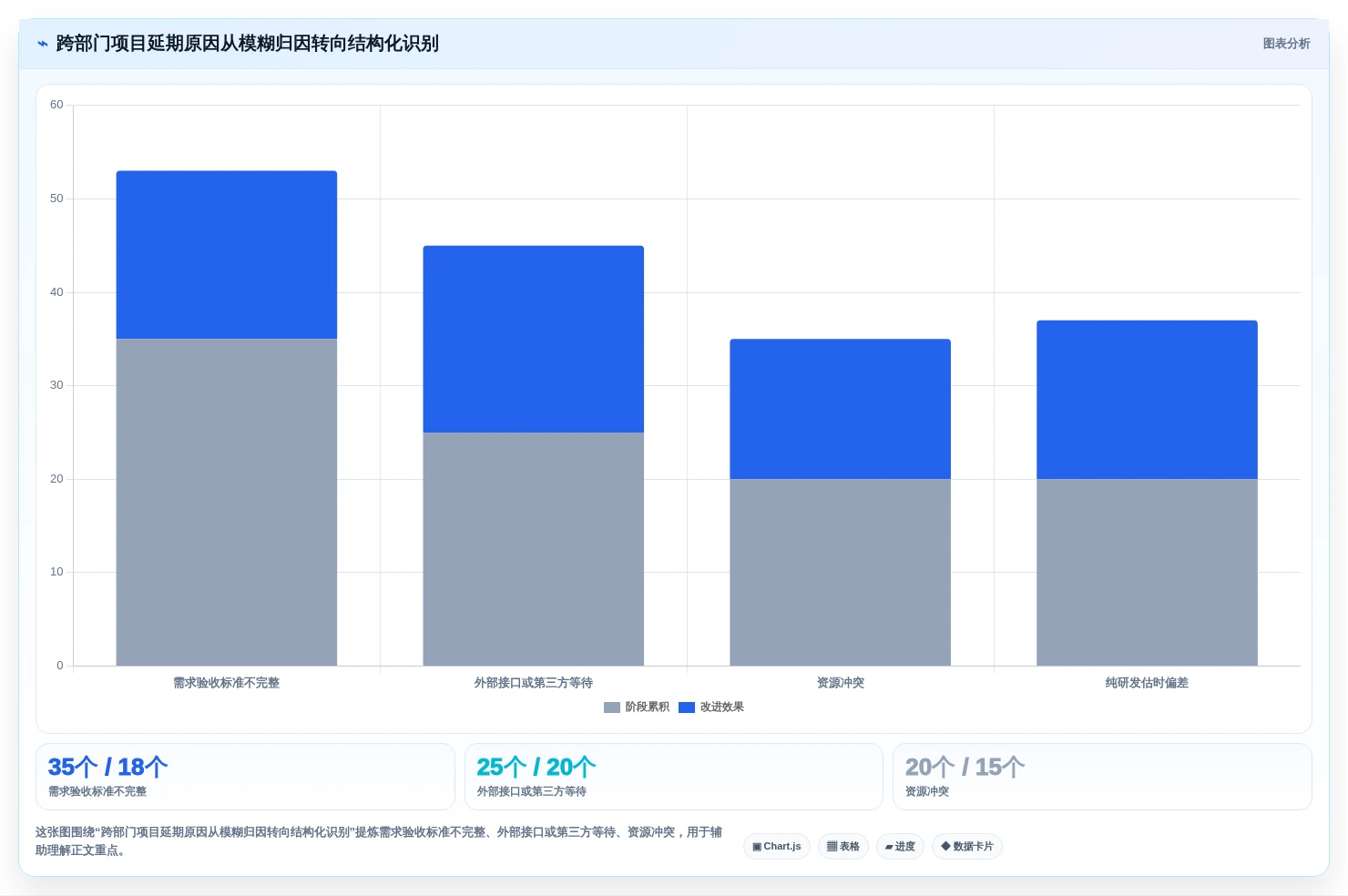The image size is (1348, 896).
Task: Click the x-axis label 外部接口或第三方等待
Action: (x=534, y=683)
